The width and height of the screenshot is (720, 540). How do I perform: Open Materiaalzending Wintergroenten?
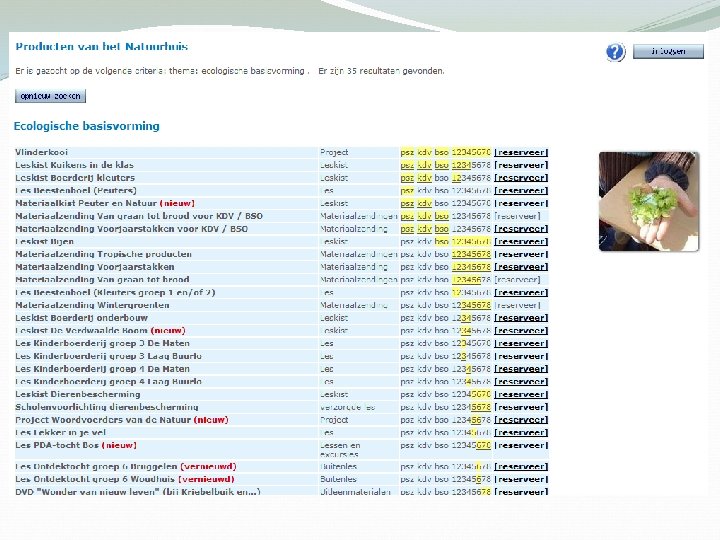pos(92,305)
